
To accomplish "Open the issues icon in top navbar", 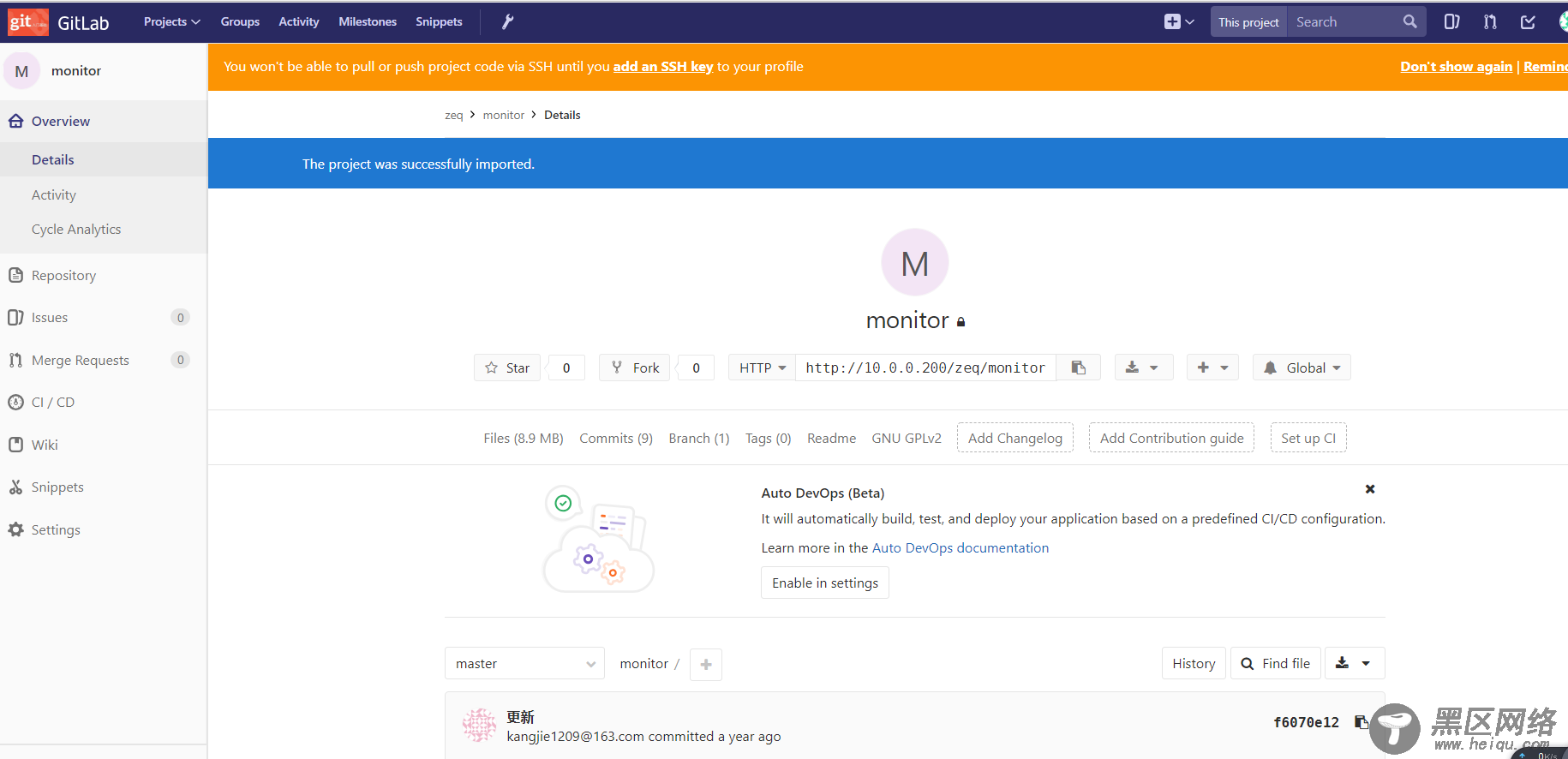I will (1451, 22).
